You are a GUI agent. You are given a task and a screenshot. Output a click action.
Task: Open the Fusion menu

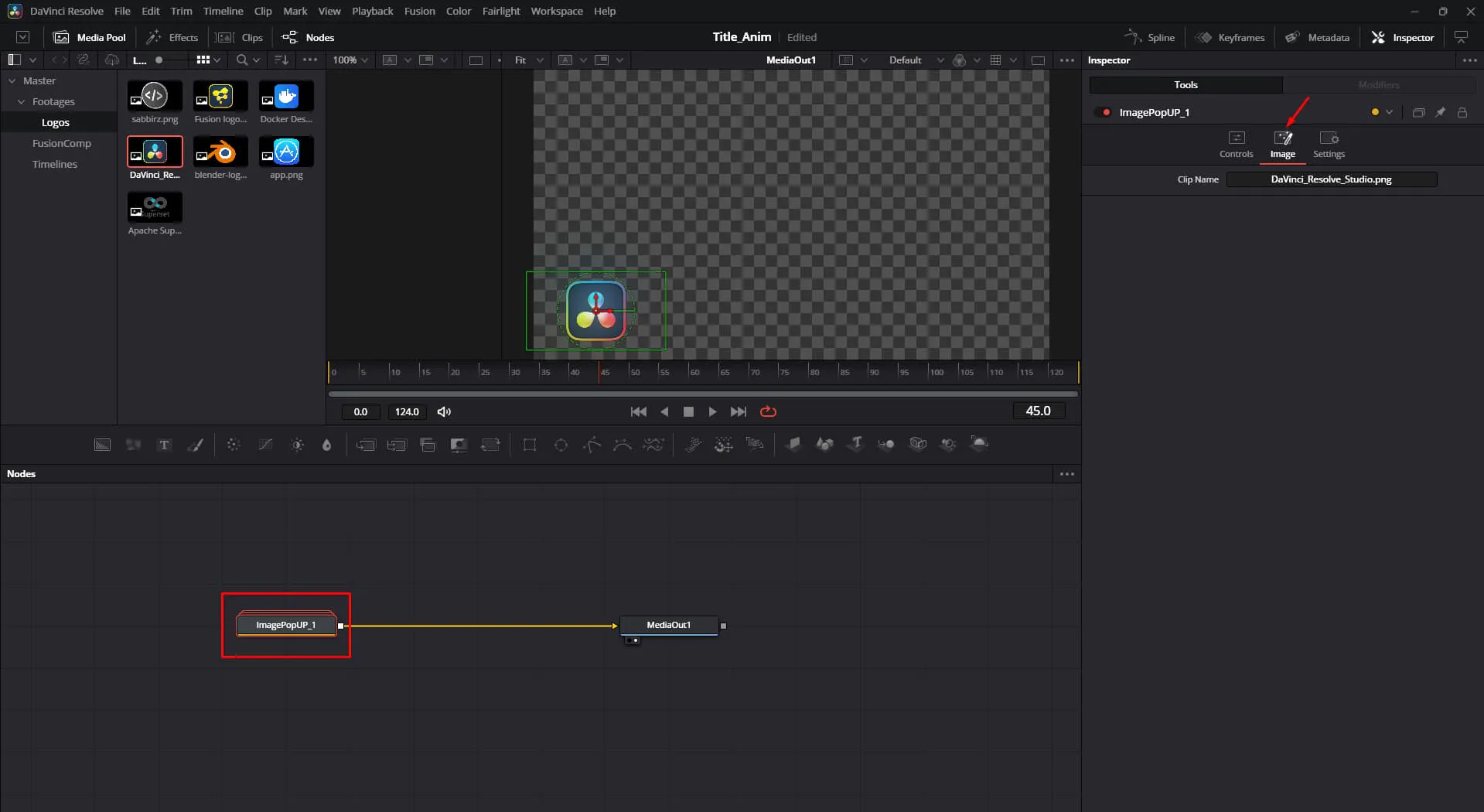click(419, 11)
